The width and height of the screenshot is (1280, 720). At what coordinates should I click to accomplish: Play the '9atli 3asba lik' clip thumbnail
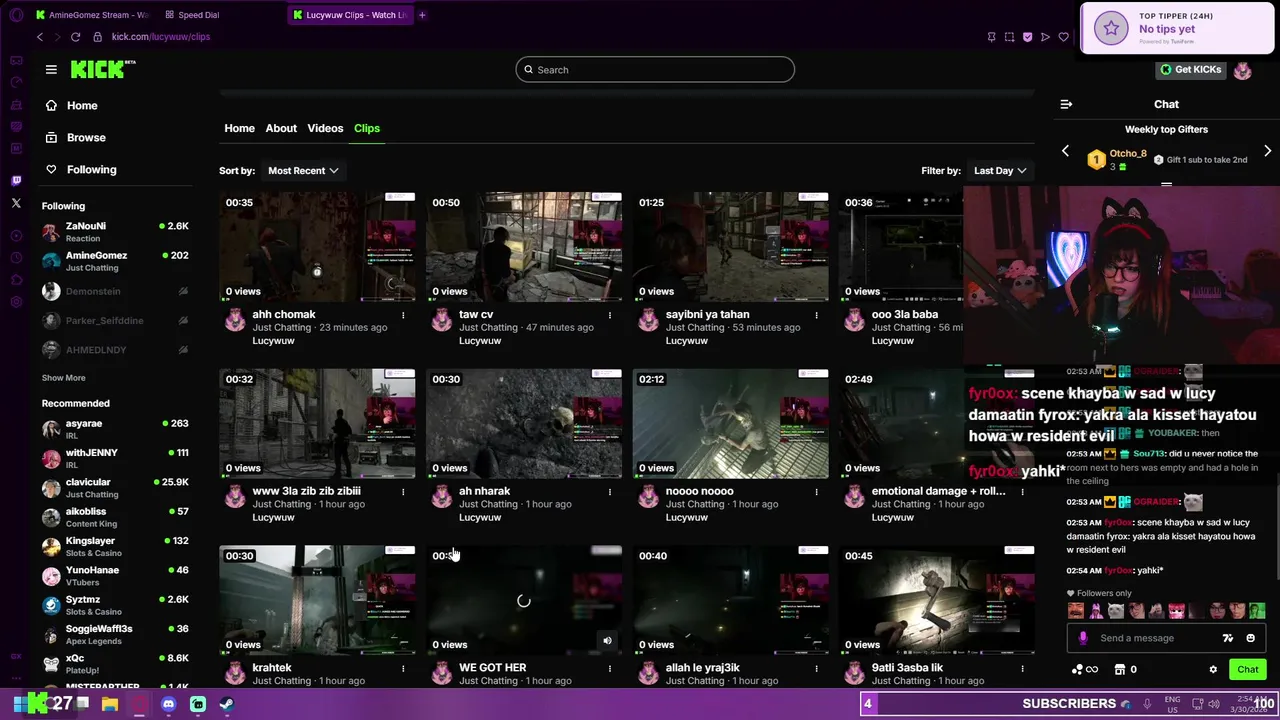(937, 600)
